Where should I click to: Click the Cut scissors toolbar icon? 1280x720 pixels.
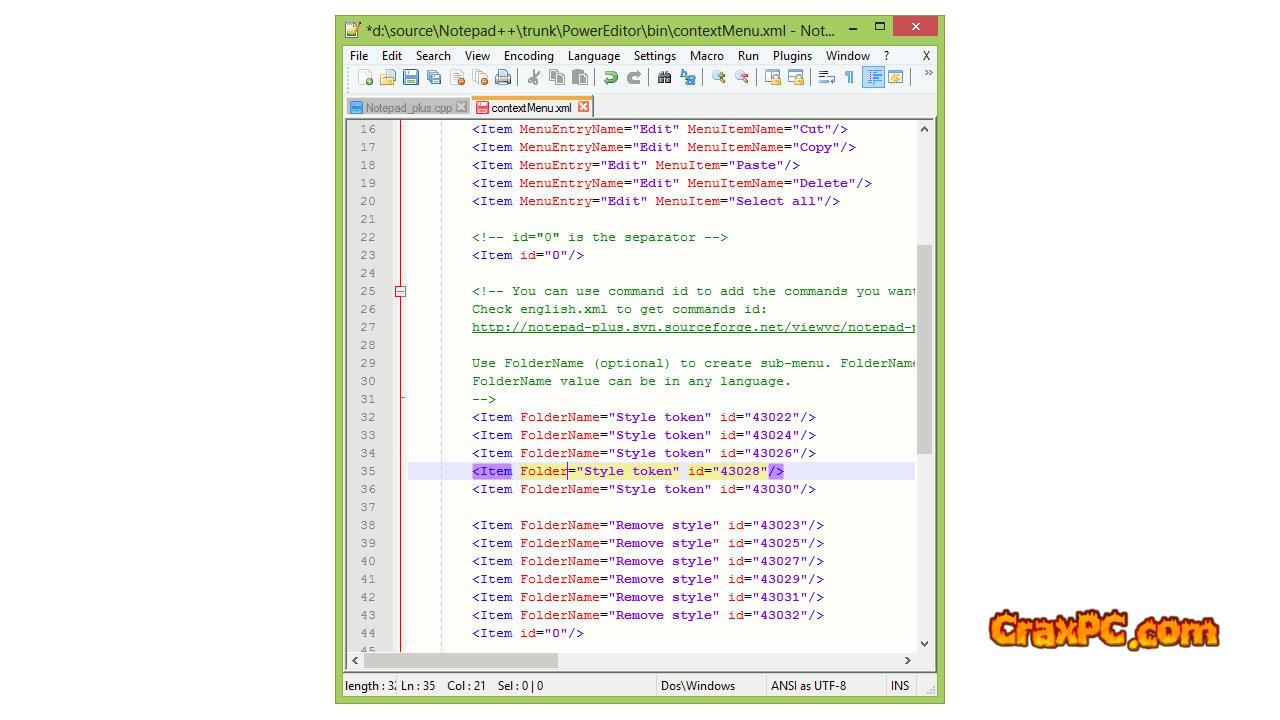pos(534,78)
